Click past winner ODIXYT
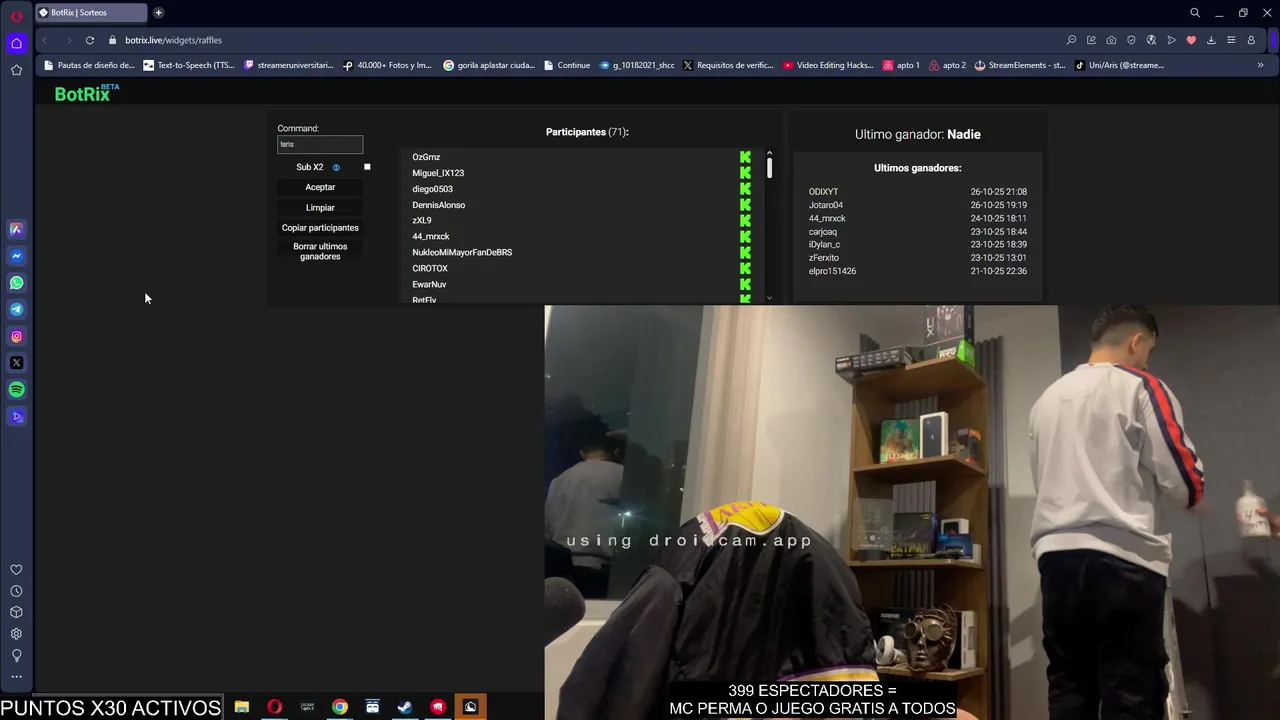This screenshot has height=720, width=1280. point(823,192)
